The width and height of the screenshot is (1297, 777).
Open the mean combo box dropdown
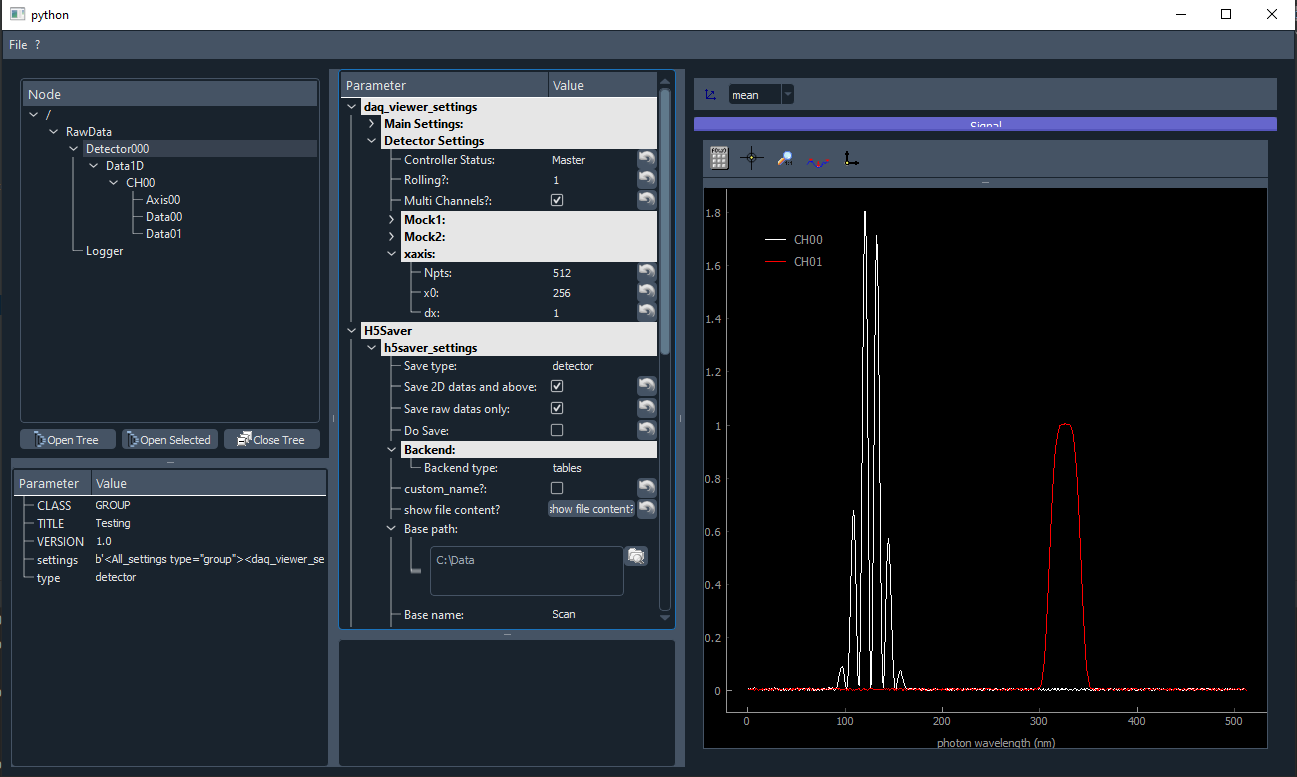(x=761, y=95)
